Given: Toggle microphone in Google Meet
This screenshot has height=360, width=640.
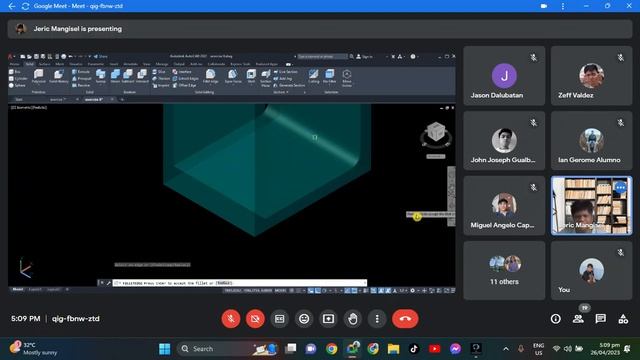Looking at the screenshot, I should pyautogui.click(x=231, y=318).
